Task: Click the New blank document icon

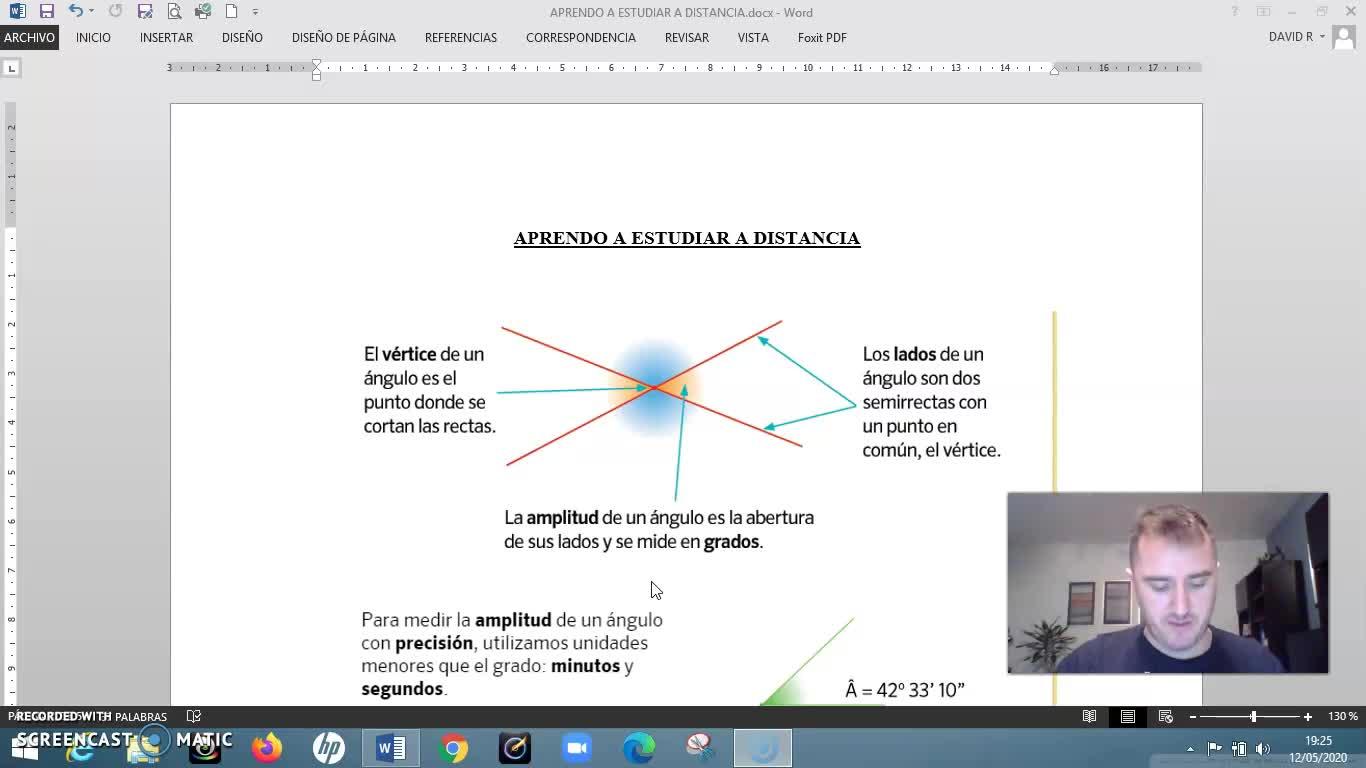Action: click(x=232, y=12)
